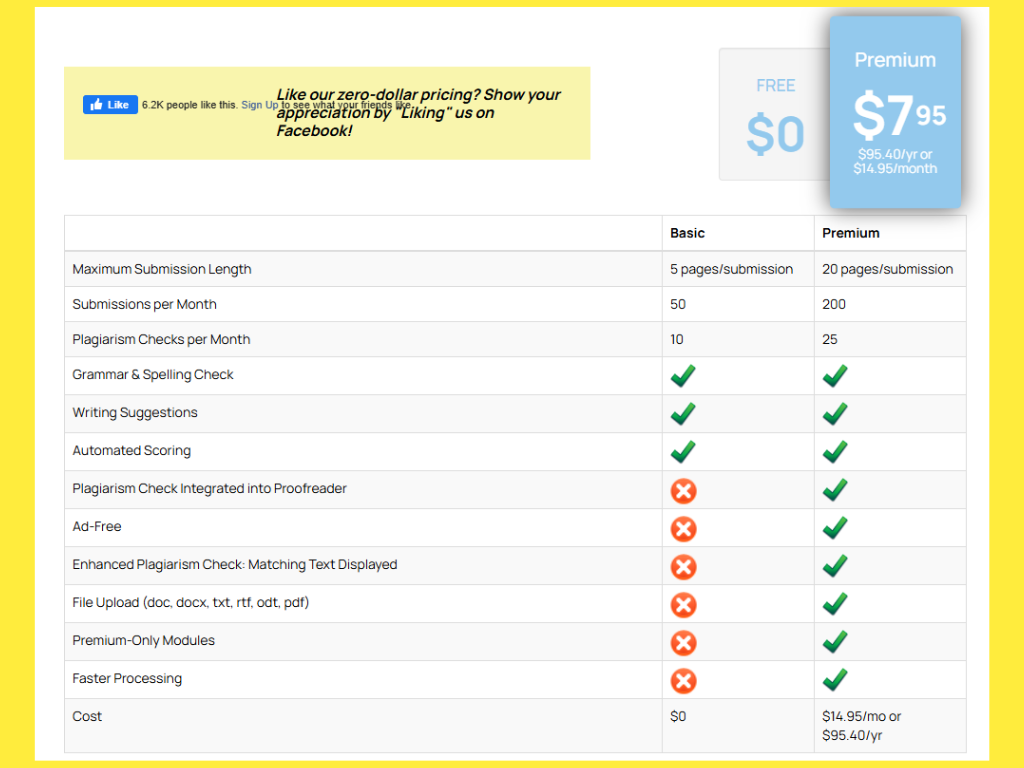Click Premium green check for Writing Suggestions
Image resolution: width=1024 pixels, height=768 pixels.
tap(835, 414)
